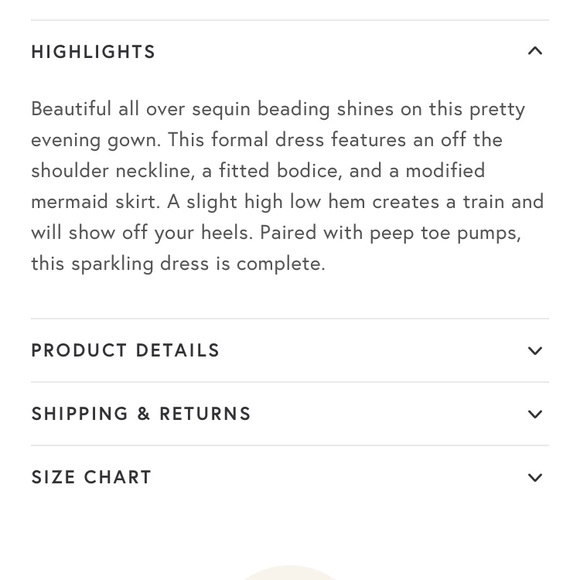Expand the PRODUCT DETAILS heading

pyautogui.click(x=125, y=350)
